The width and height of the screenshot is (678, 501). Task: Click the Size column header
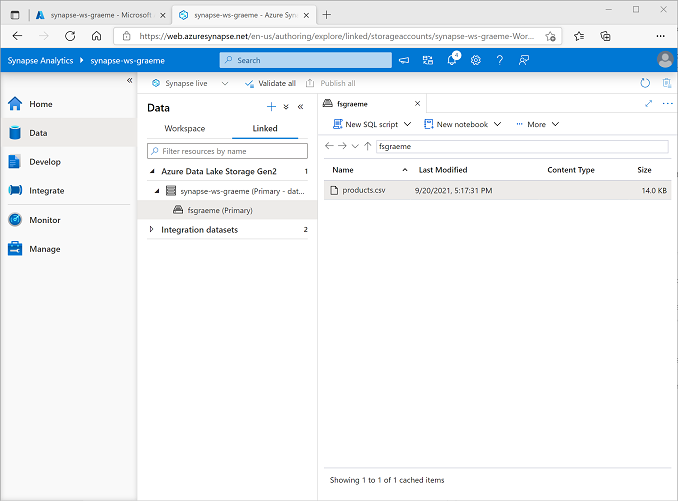[x=644, y=170]
